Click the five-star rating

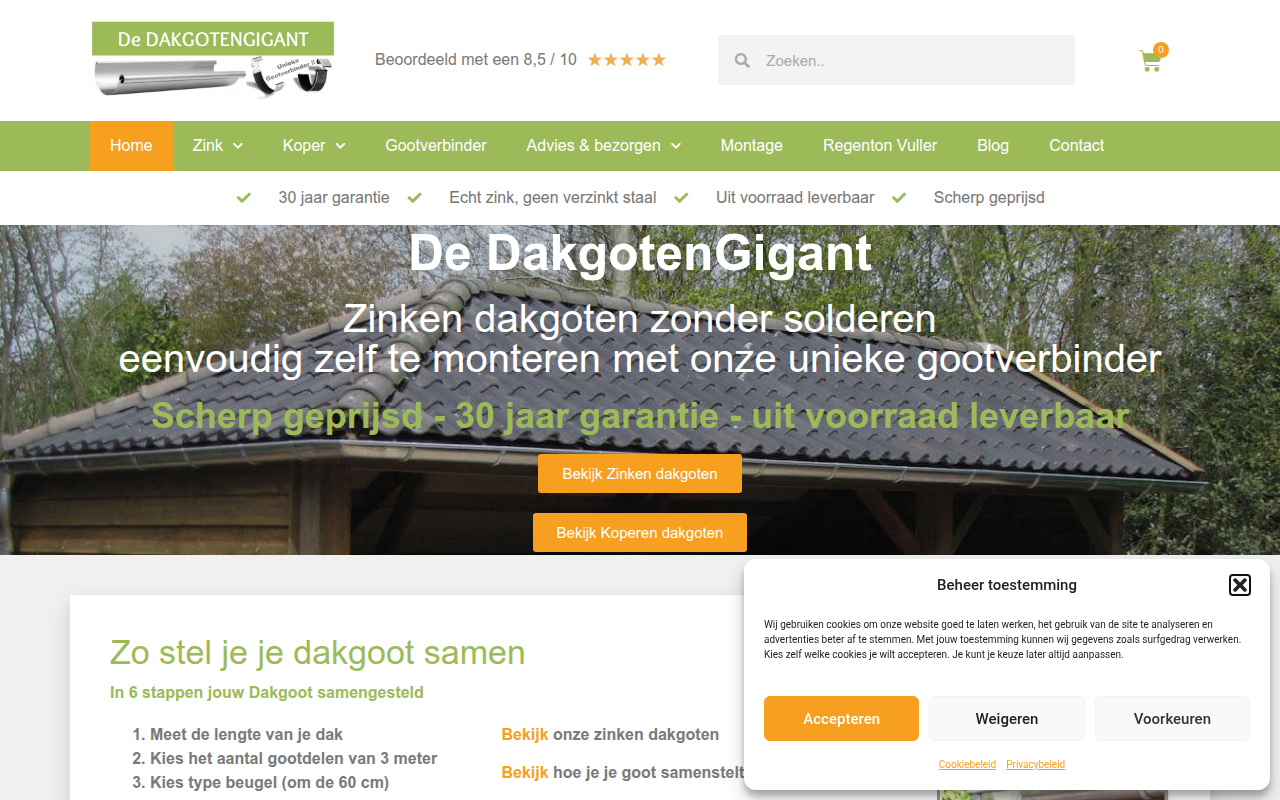[x=626, y=60]
